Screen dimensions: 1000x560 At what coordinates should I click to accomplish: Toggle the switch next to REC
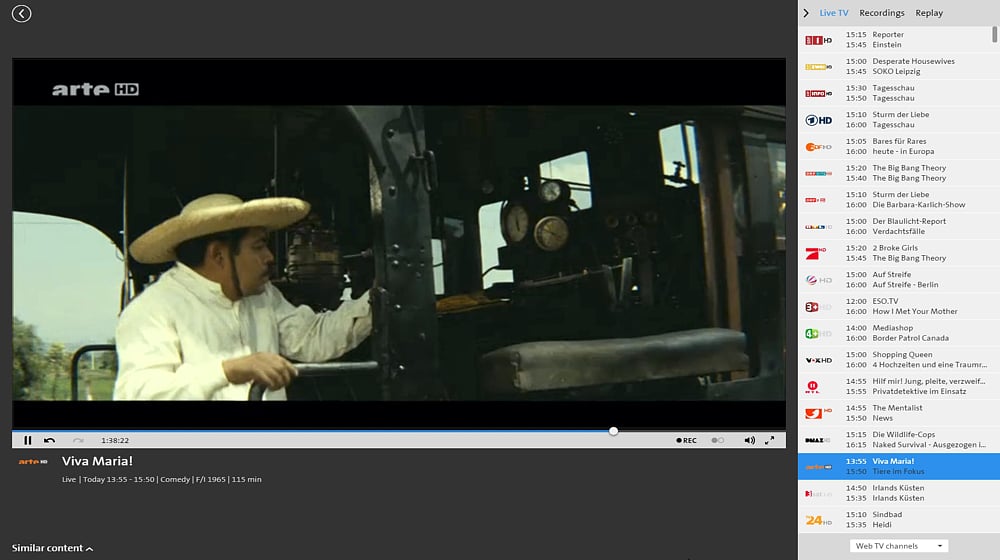tap(717, 440)
